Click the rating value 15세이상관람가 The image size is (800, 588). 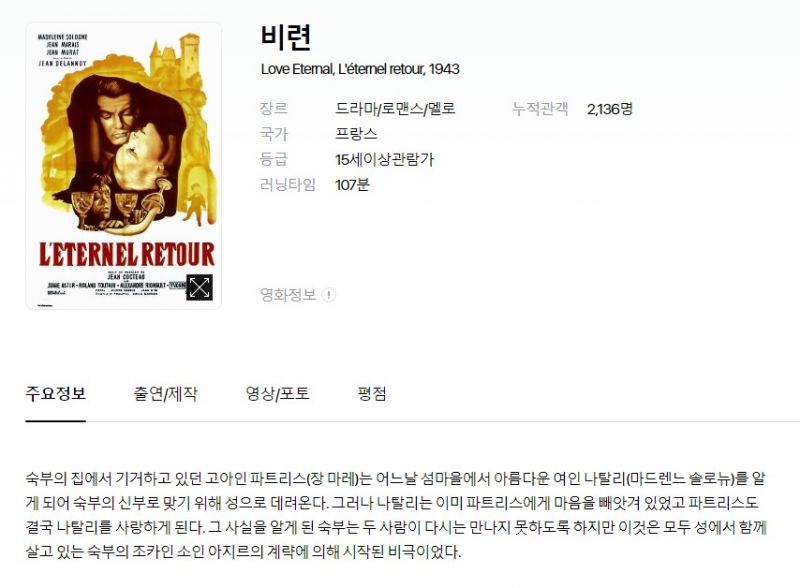[x=384, y=159]
